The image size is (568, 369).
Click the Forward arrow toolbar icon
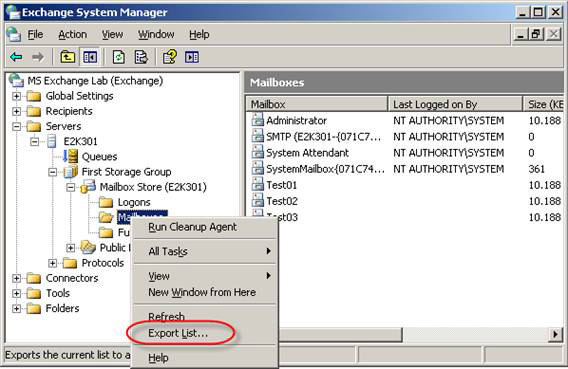pos(38,57)
